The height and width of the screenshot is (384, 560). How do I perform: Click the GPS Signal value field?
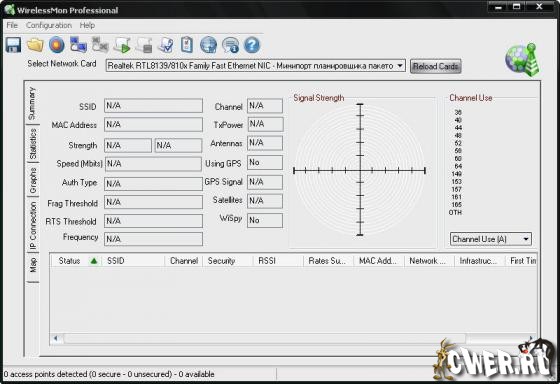tap(265, 182)
